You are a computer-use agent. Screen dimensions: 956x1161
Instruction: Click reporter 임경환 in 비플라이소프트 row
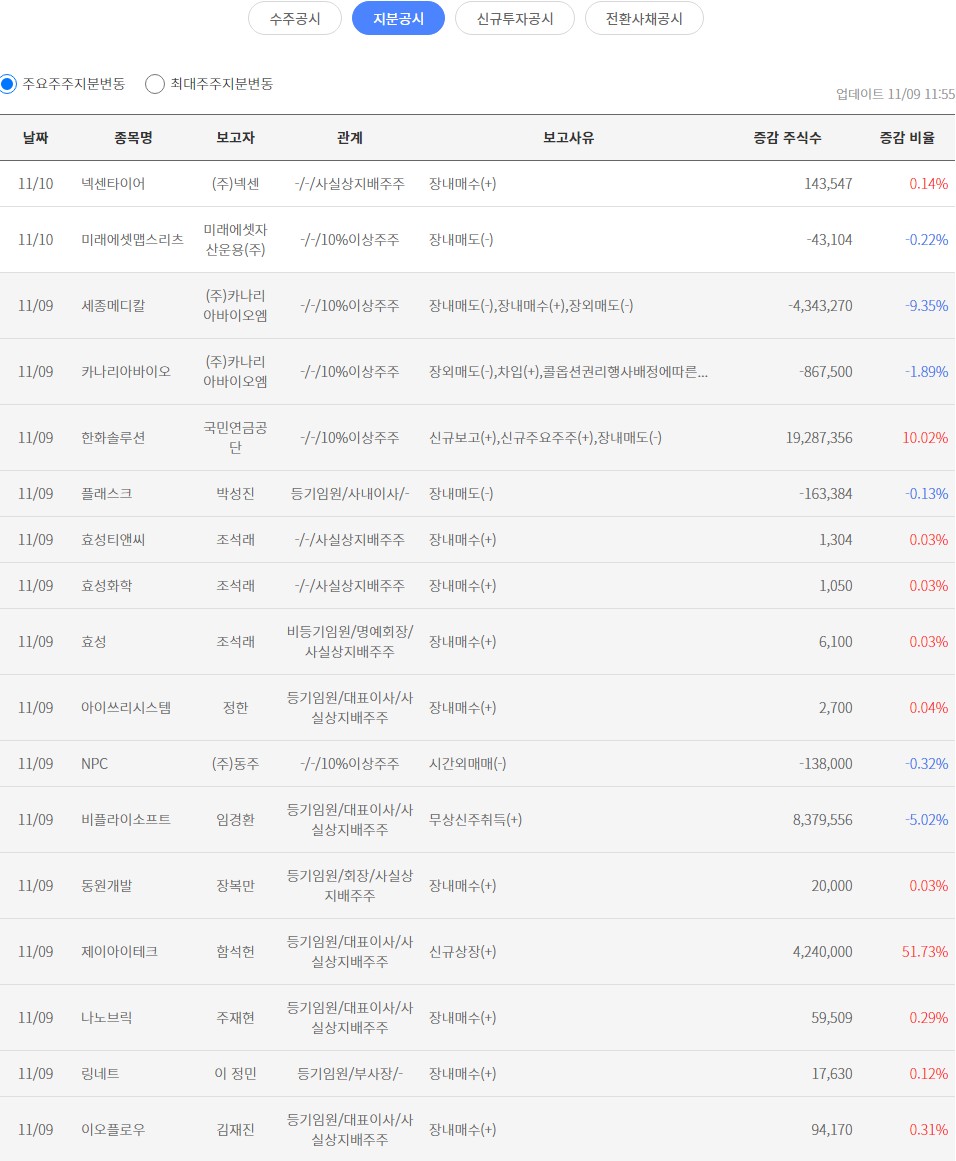tap(235, 820)
